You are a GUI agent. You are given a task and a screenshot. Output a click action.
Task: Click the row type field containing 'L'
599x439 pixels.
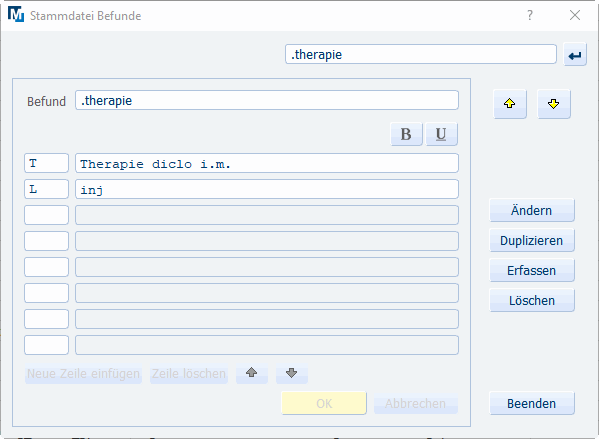pos(46,189)
